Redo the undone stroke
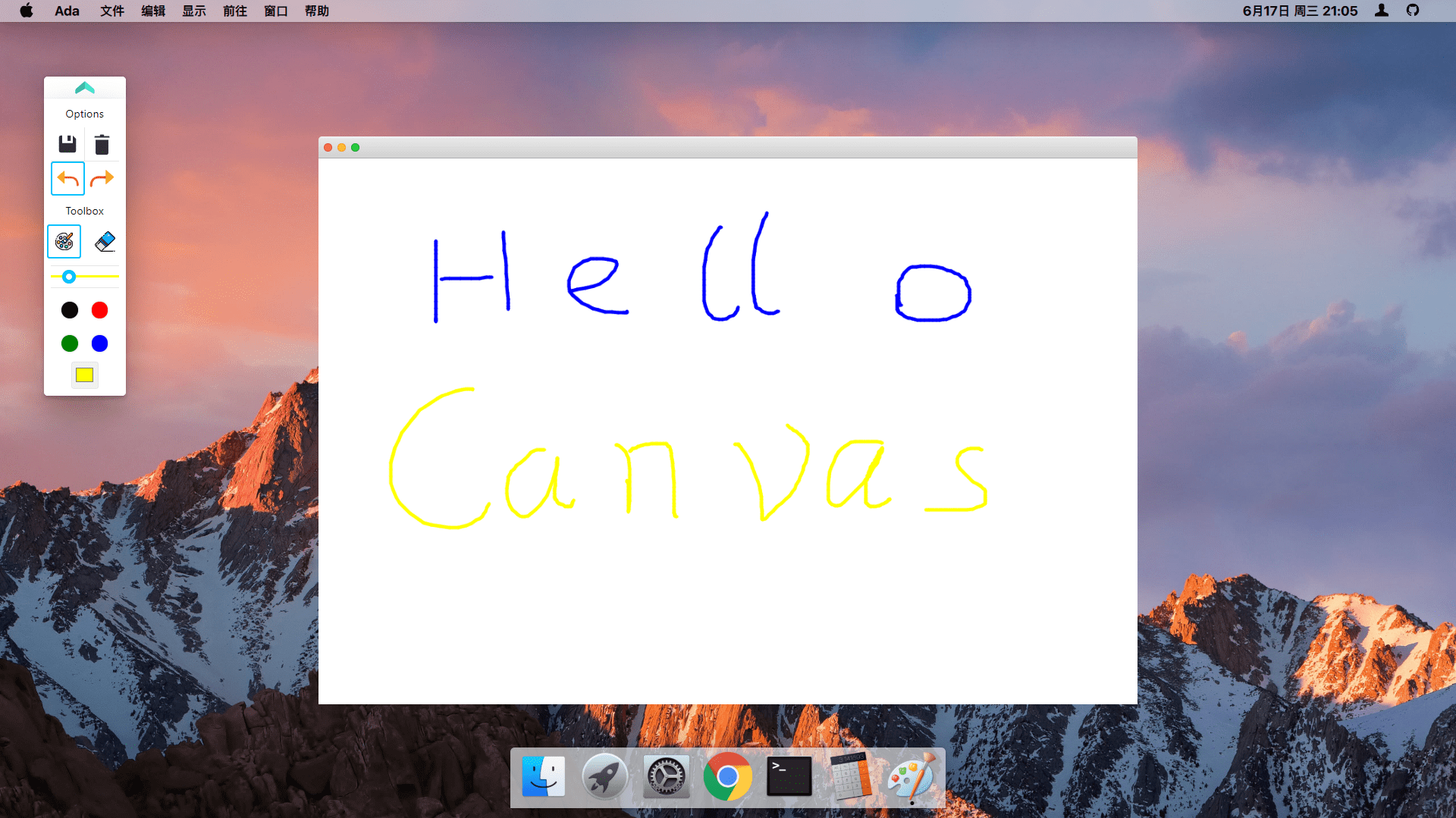 [102, 178]
